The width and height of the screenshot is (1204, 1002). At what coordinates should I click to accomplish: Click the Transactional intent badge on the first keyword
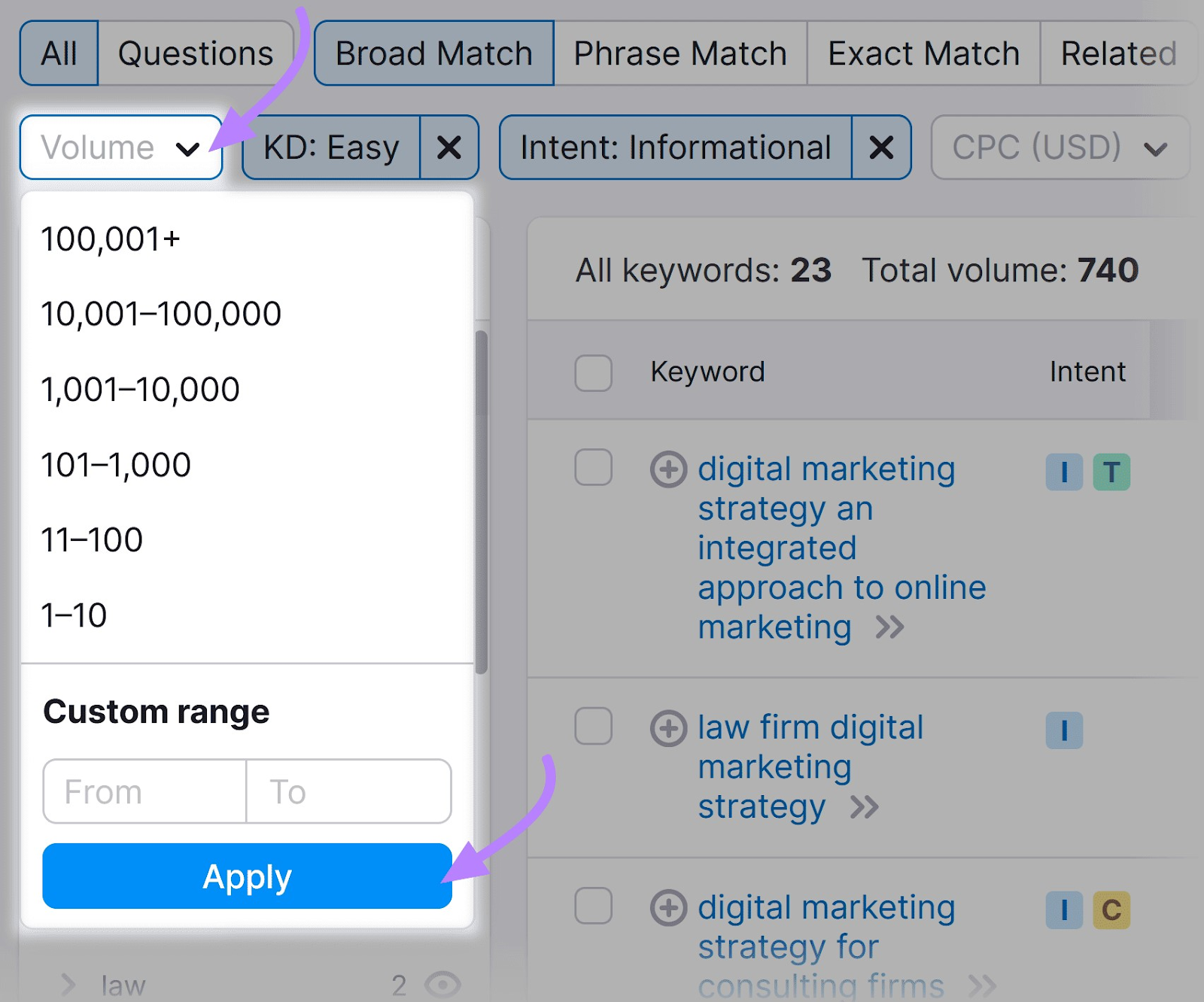coord(1111,473)
